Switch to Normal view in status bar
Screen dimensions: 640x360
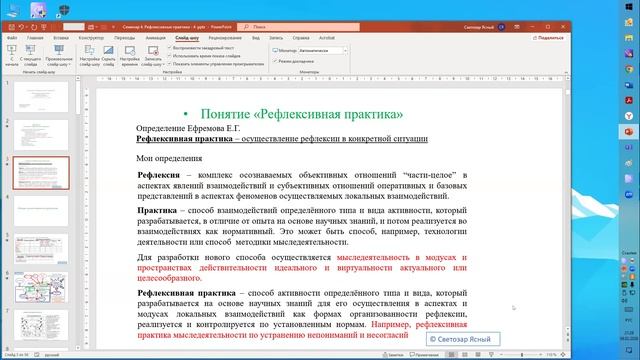451,355
